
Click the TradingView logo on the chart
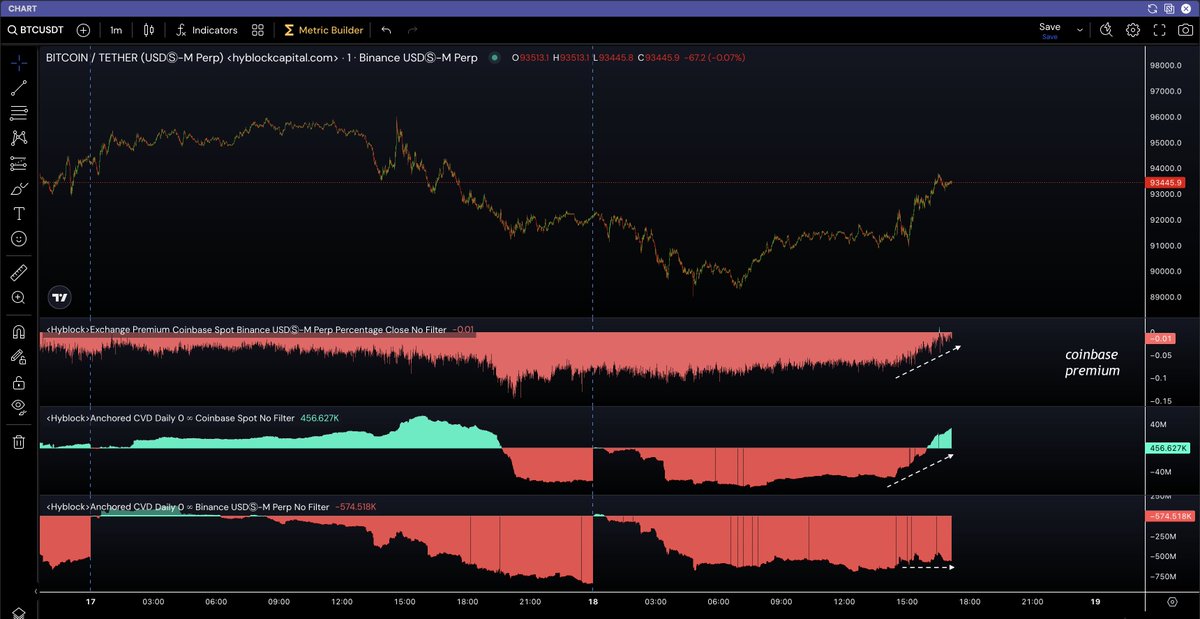(60, 297)
